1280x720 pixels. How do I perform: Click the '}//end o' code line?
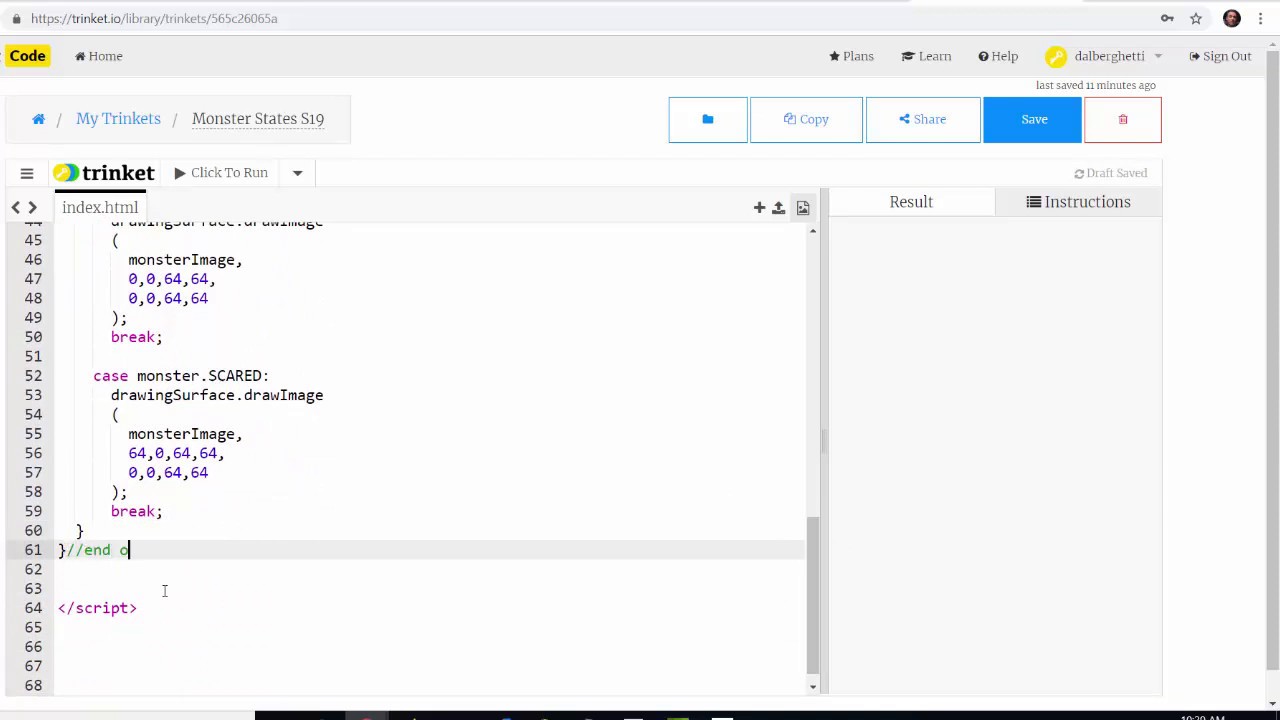pos(94,550)
